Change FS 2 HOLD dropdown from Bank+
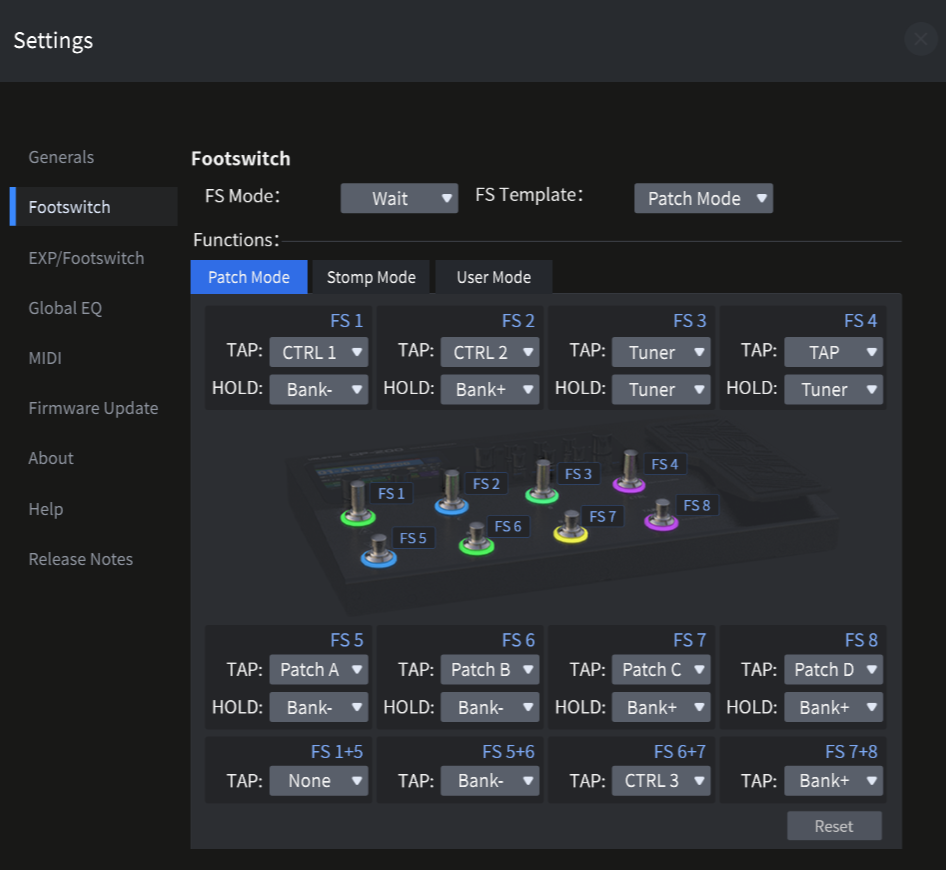946x870 pixels. tap(490, 389)
